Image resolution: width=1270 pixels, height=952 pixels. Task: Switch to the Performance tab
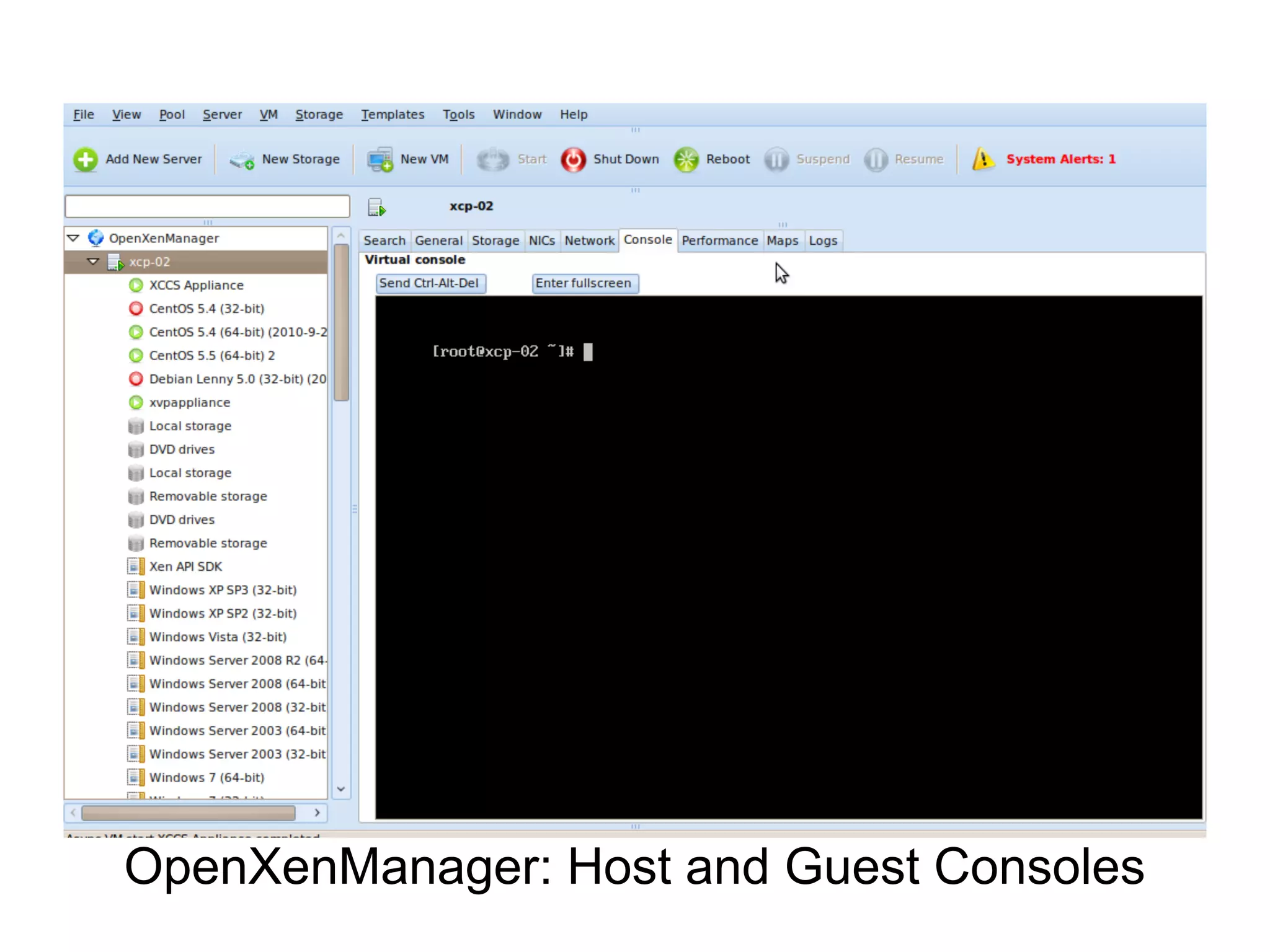(720, 240)
